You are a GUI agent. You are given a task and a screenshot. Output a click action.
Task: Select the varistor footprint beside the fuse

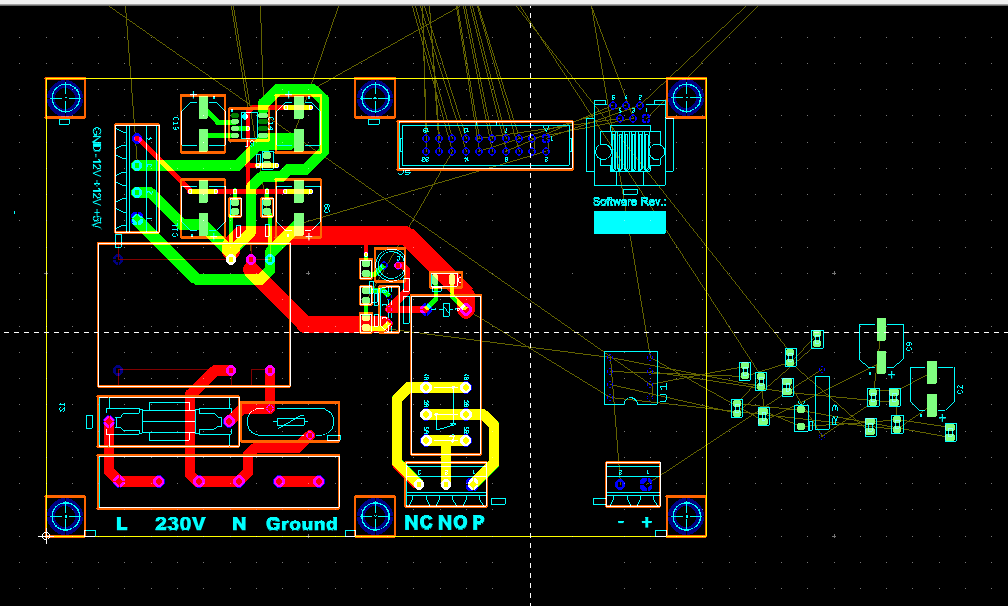[x=289, y=422]
